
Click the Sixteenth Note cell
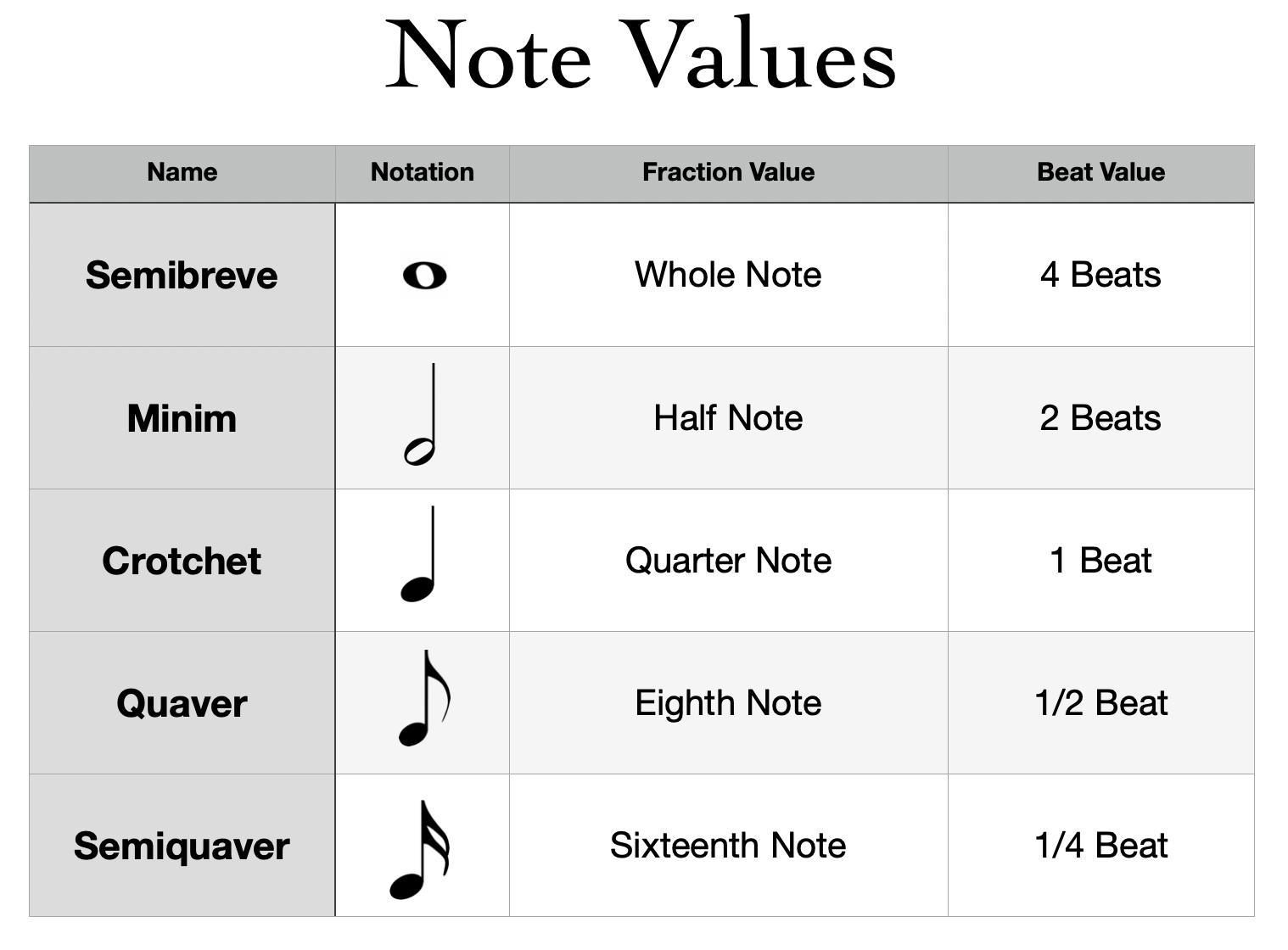pos(728,846)
